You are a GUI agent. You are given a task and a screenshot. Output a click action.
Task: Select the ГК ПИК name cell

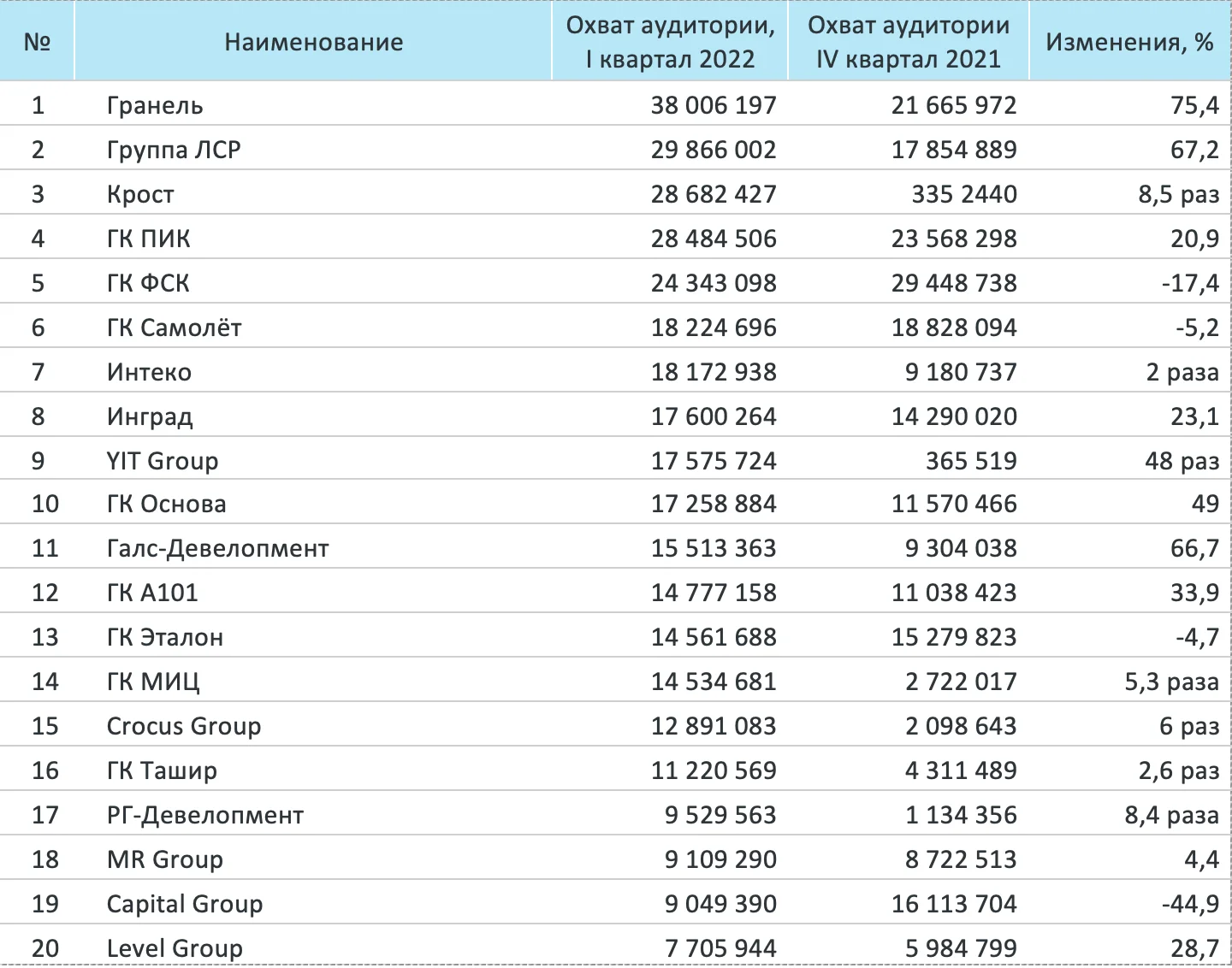148,239
